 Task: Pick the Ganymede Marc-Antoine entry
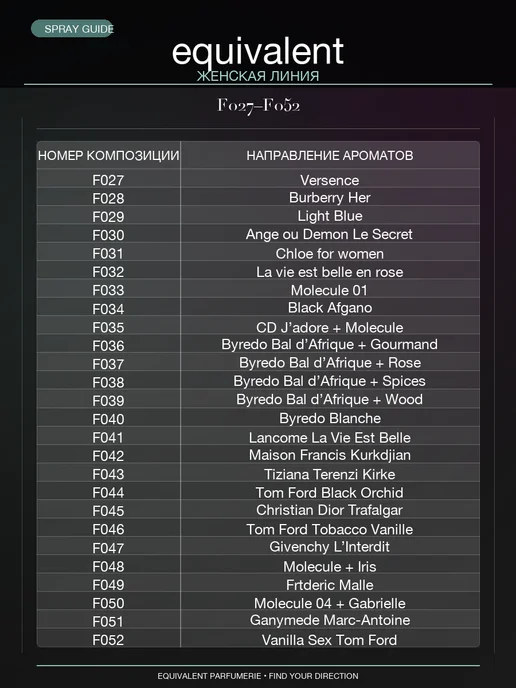330,620
